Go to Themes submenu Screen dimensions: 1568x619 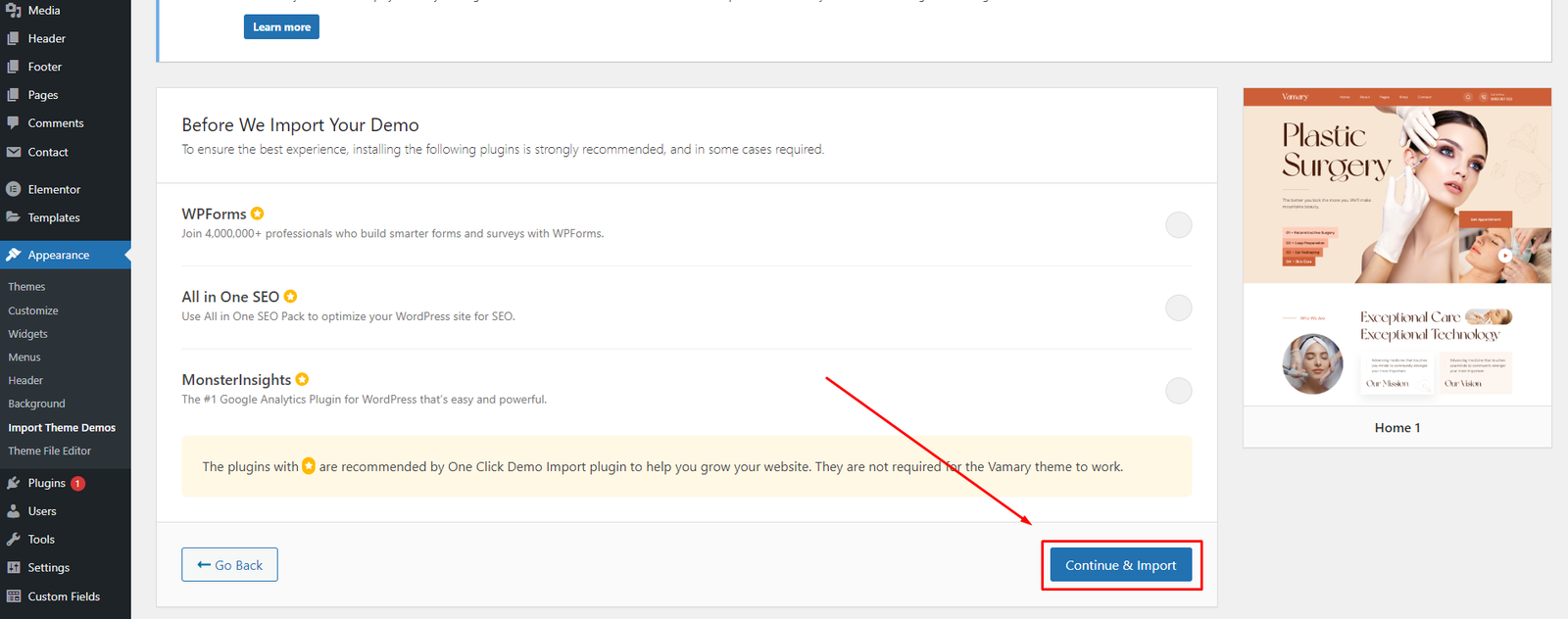pyautogui.click(x=26, y=287)
